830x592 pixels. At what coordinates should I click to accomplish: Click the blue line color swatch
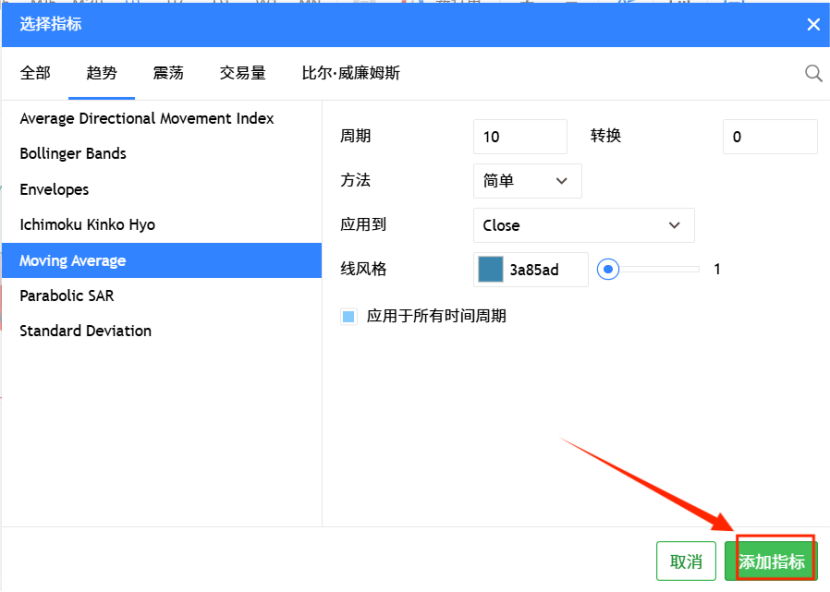(490, 270)
